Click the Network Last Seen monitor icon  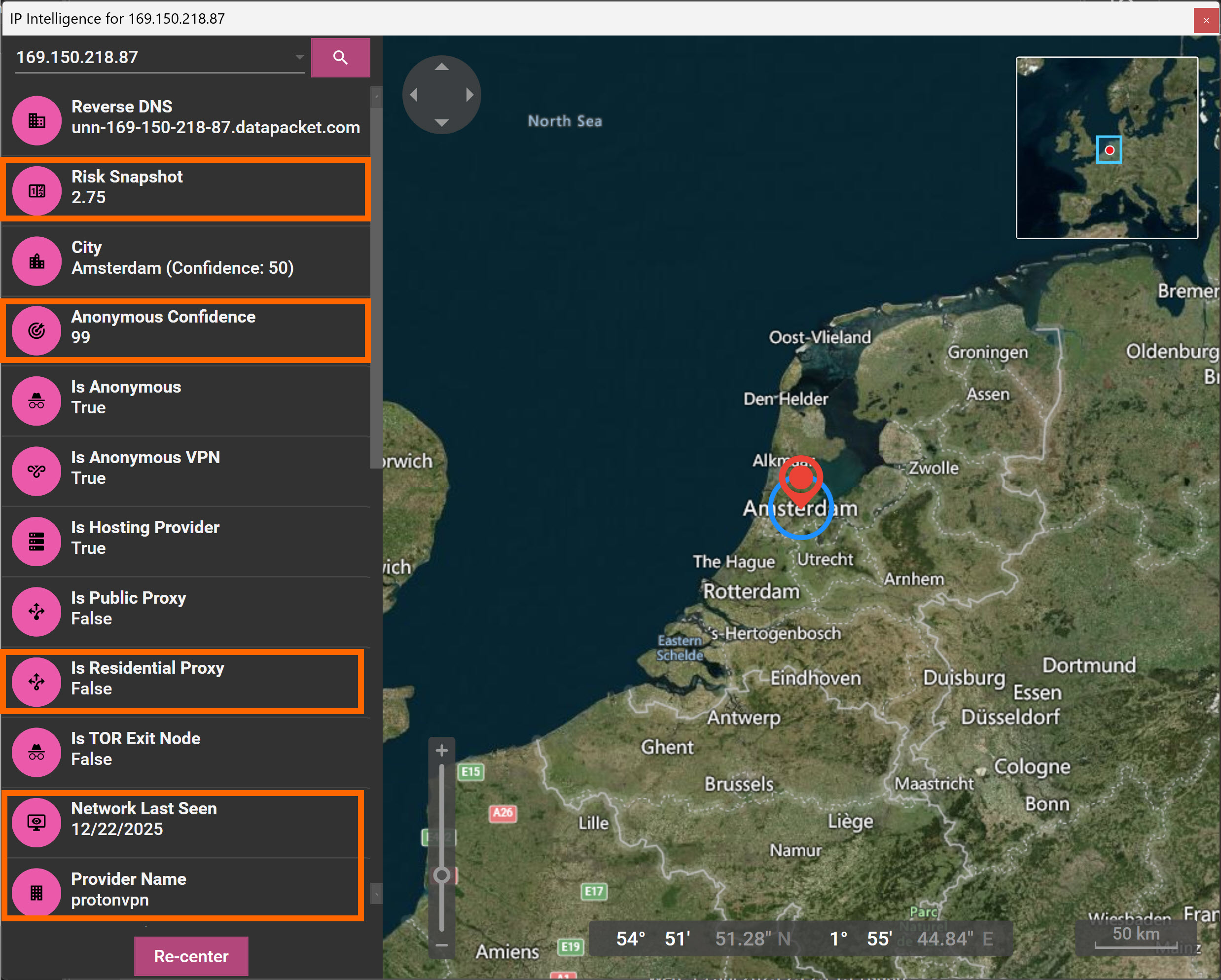(37, 822)
